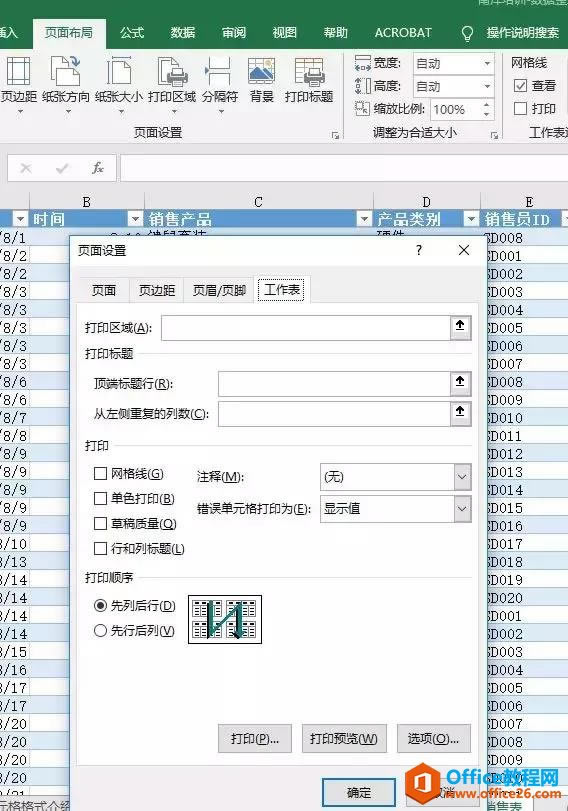Open 页面设置 group dialog launcher
Viewport: 568px width, 811px height.
tap(335, 135)
